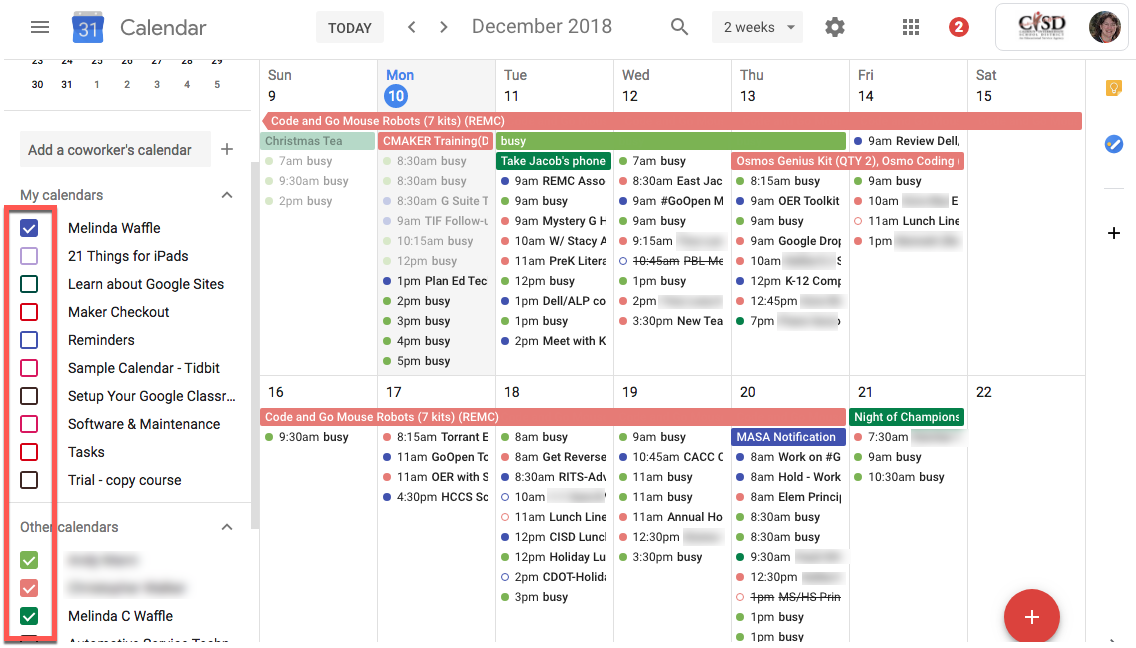The width and height of the screenshot is (1136, 648).
Task: Go to the previous period arrow
Action: (x=412, y=28)
